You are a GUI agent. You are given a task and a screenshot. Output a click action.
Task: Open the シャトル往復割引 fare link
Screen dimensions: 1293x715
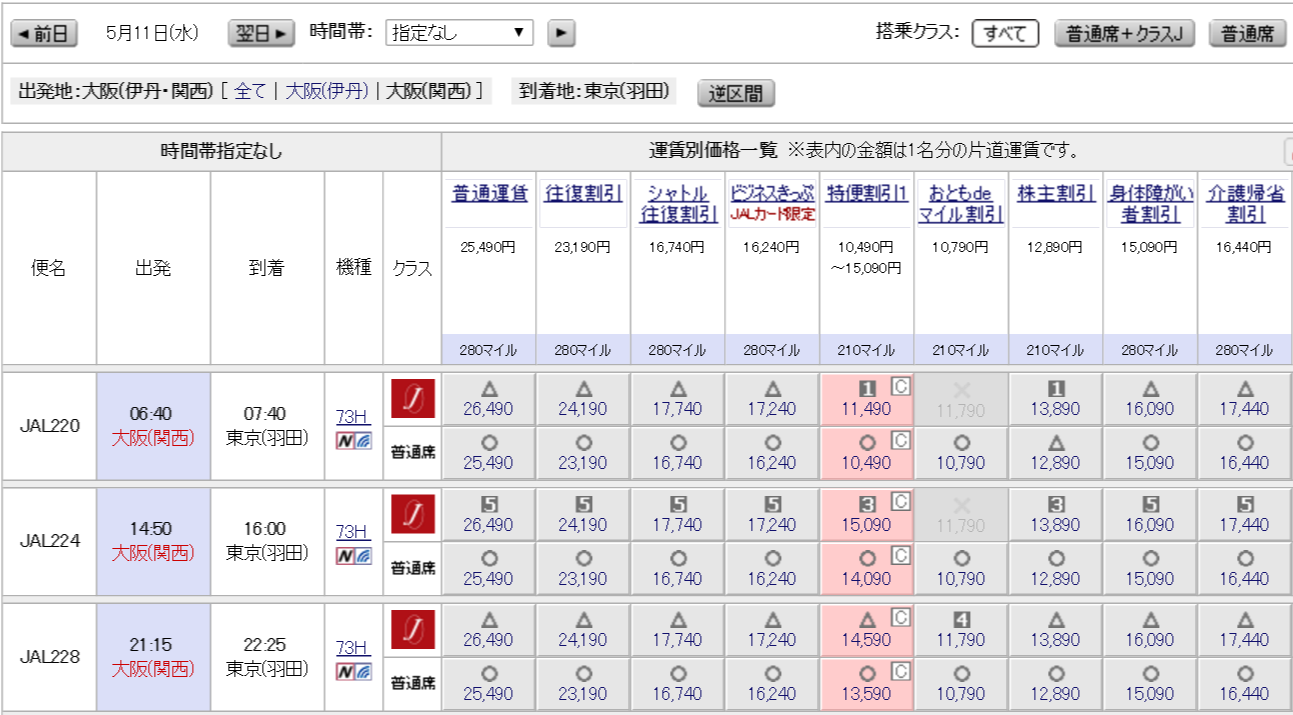[678, 204]
